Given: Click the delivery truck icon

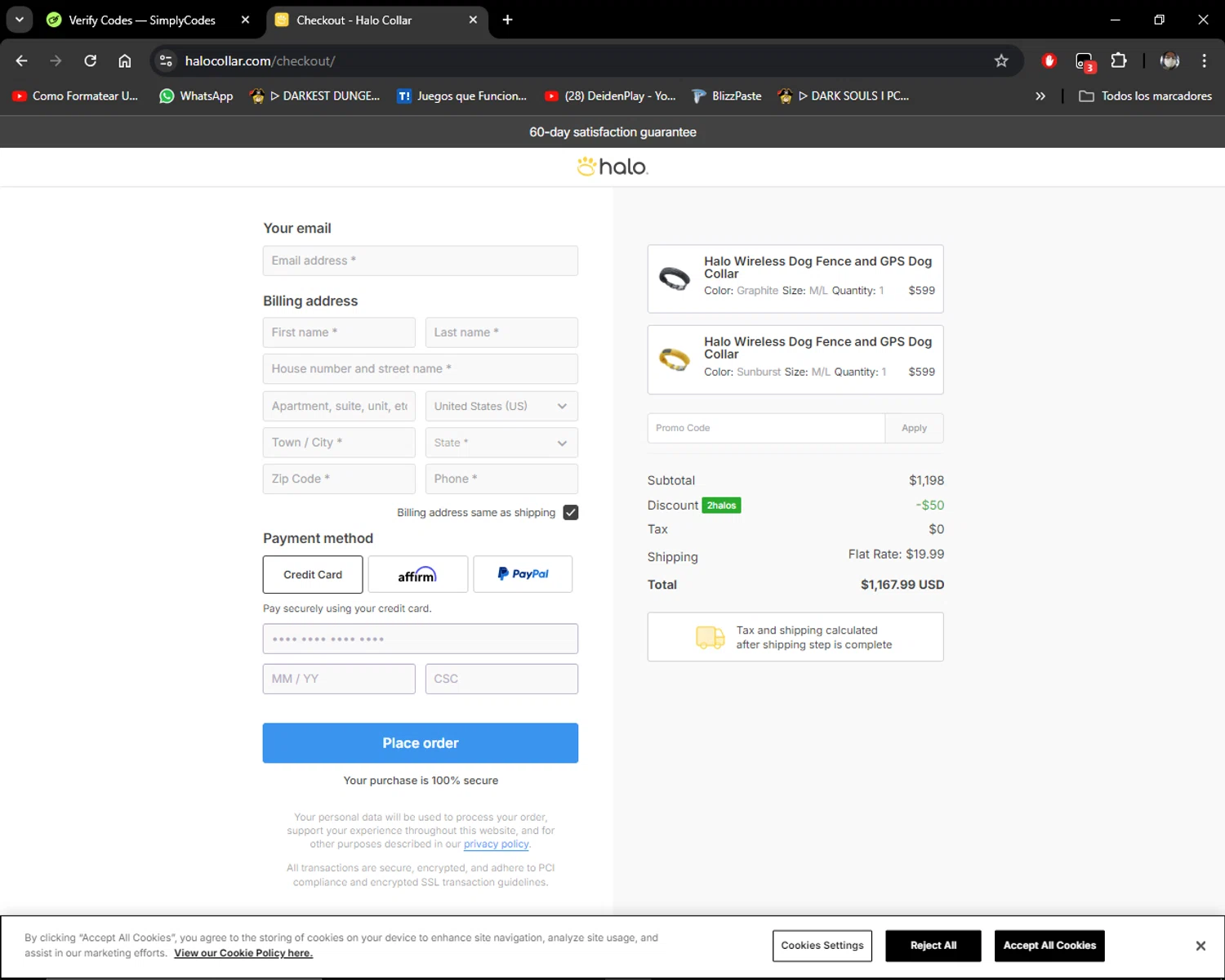Looking at the screenshot, I should pyautogui.click(x=710, y=637).
